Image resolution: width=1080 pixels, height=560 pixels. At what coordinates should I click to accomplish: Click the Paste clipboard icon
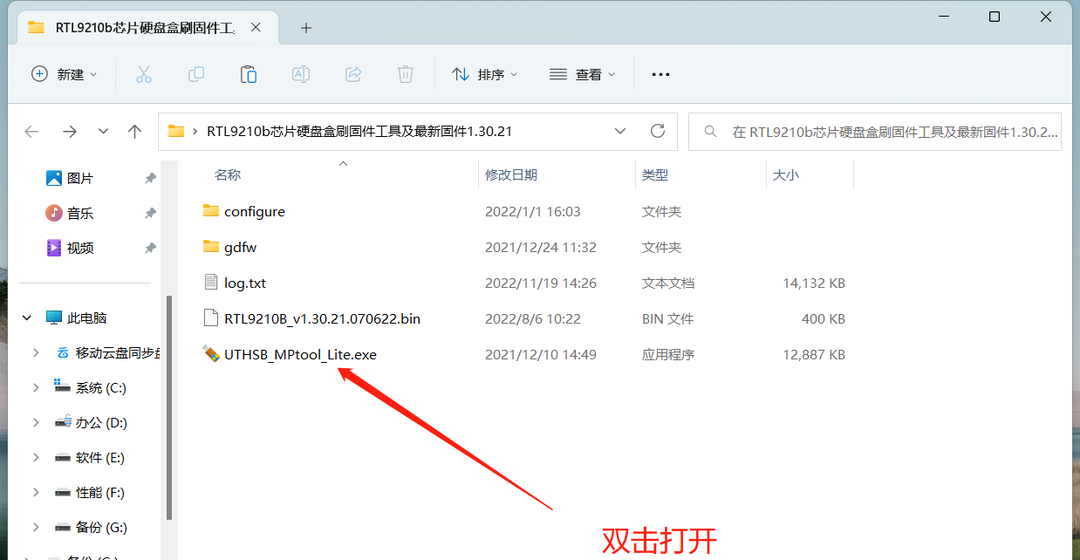(x=249, y=74)
